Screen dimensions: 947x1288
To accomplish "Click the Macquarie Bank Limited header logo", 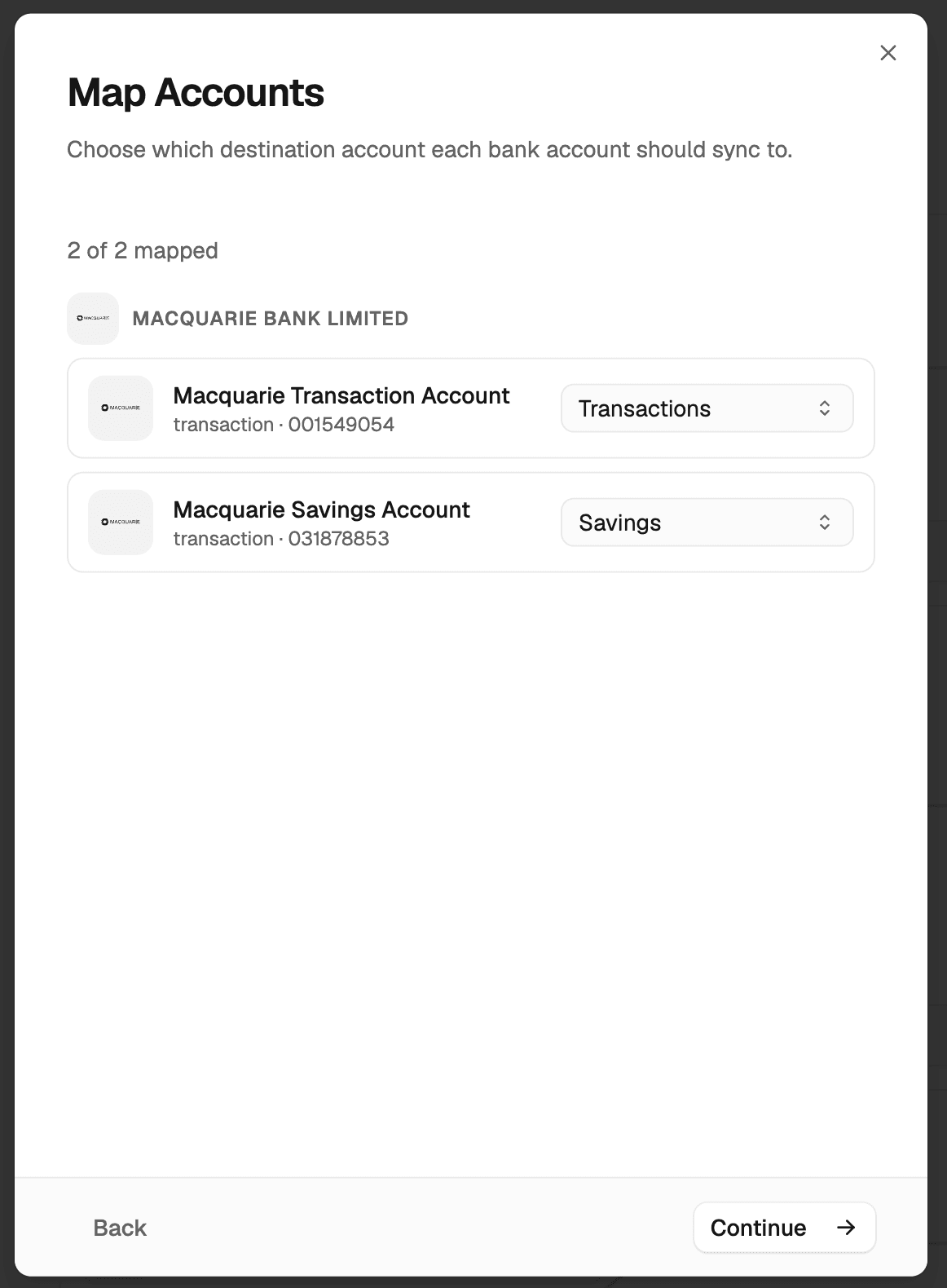I will [x=93, y=319].
